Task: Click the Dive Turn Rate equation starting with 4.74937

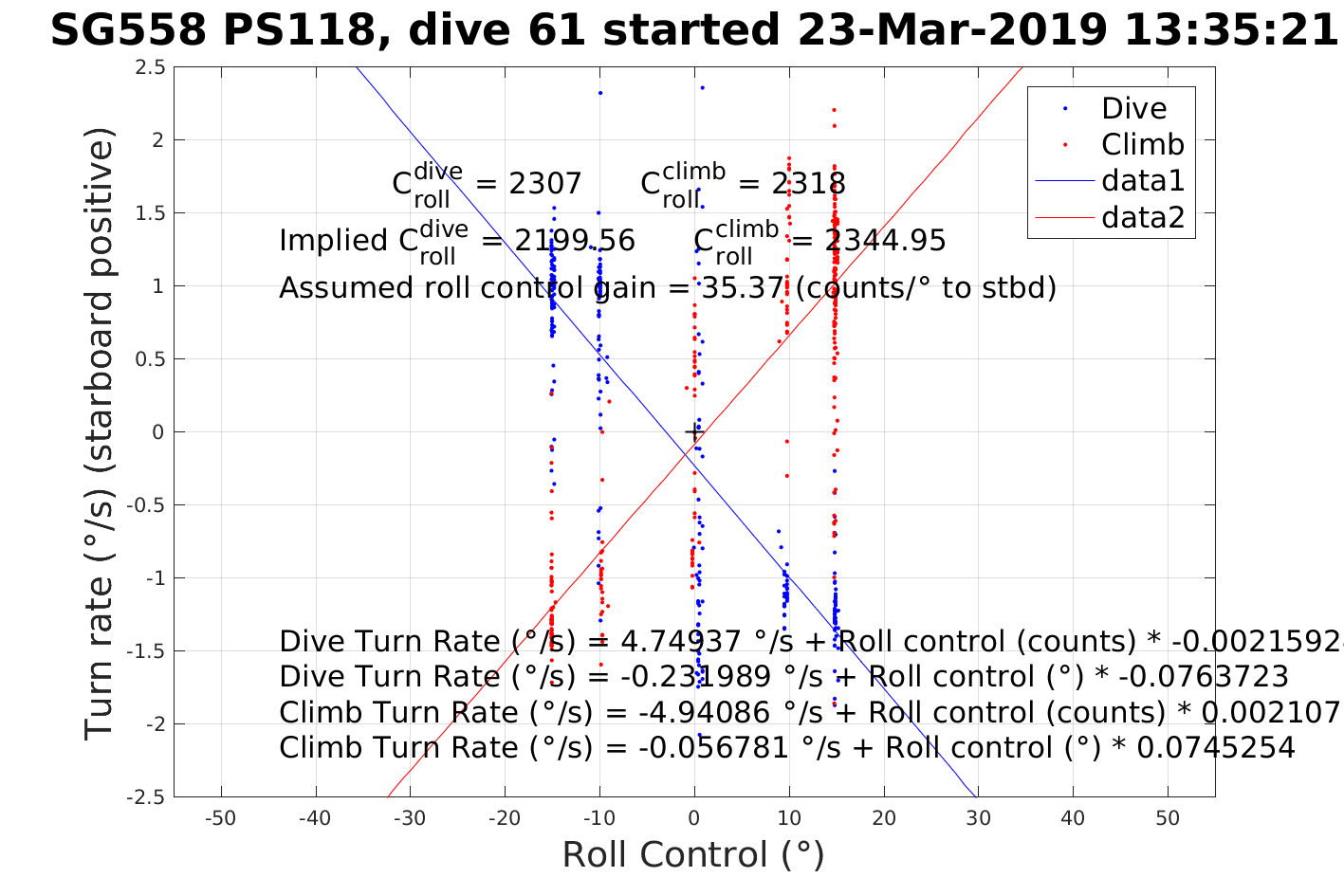Action: pyautogui.click(x=806, y=642)
